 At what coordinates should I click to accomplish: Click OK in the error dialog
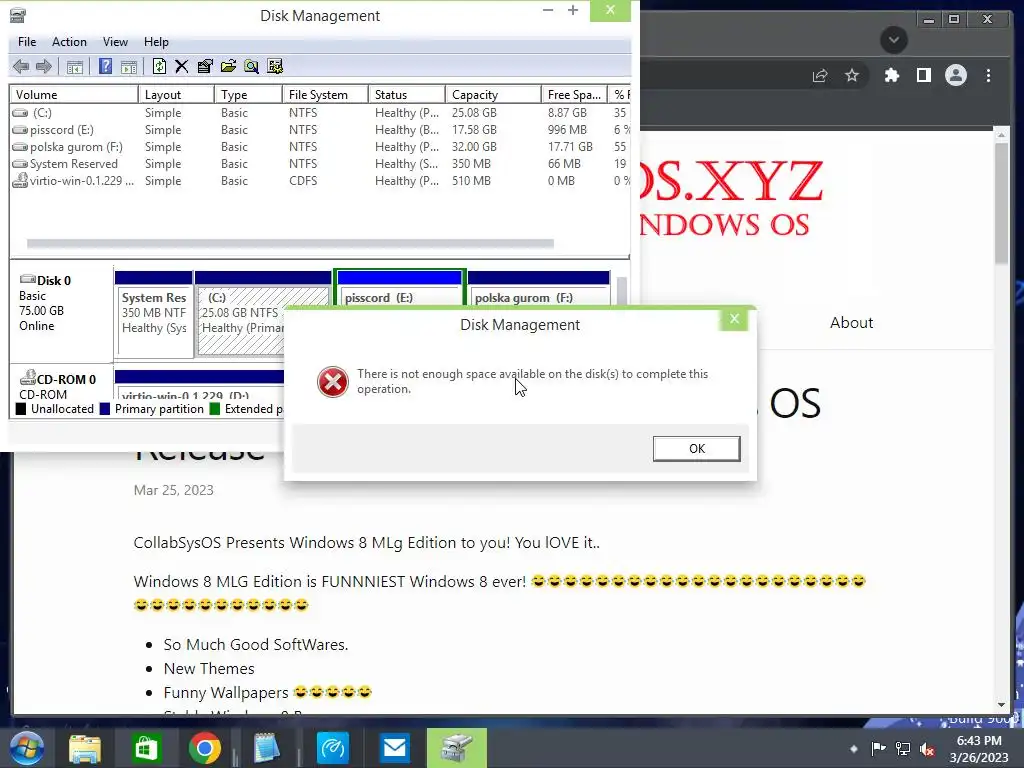(x=696, y=449)
